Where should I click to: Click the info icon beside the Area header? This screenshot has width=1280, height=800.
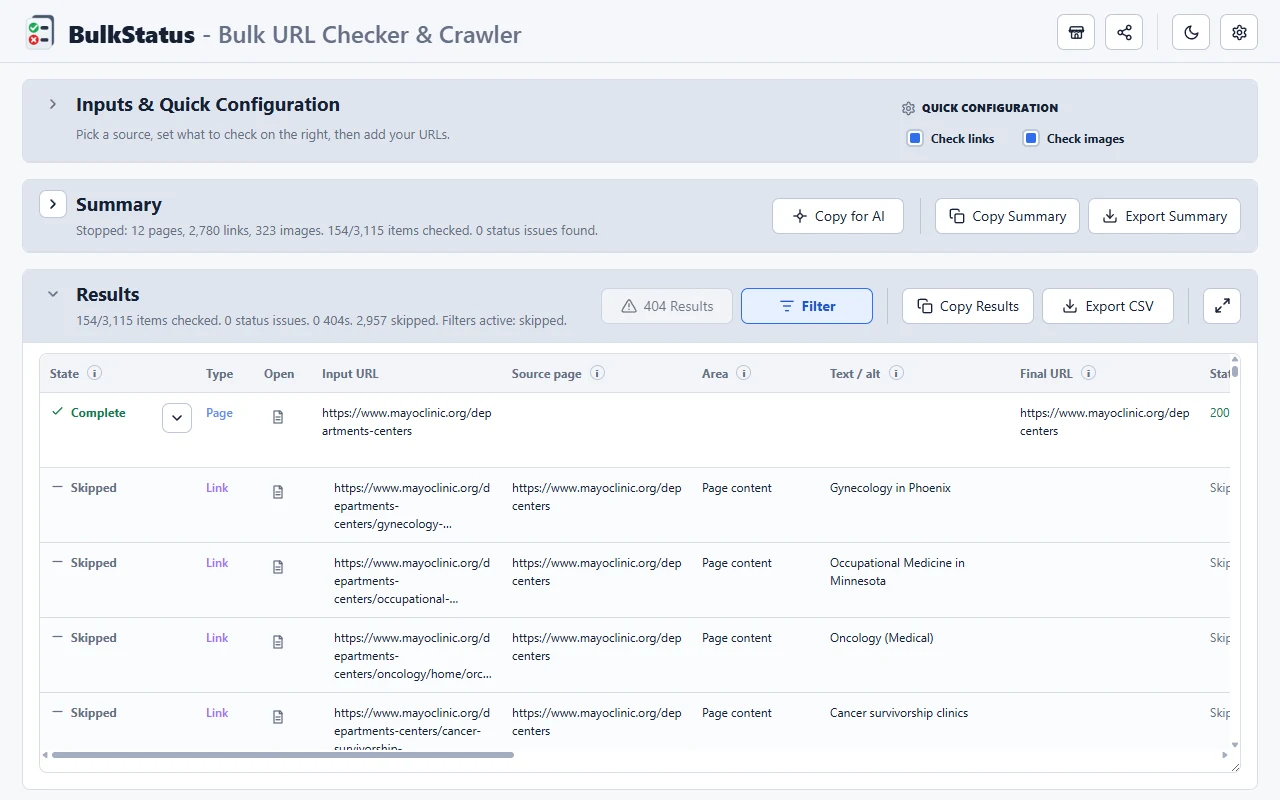coord(744,373)
